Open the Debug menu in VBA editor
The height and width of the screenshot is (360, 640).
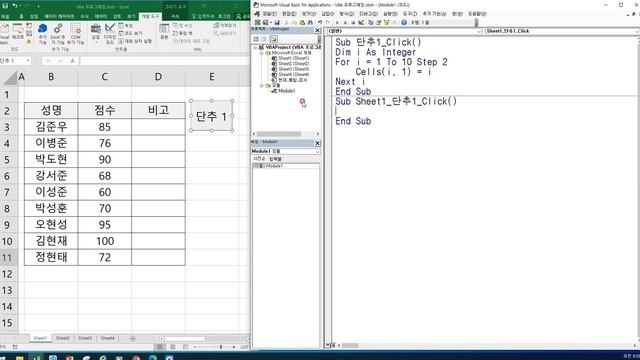point(369,14)
